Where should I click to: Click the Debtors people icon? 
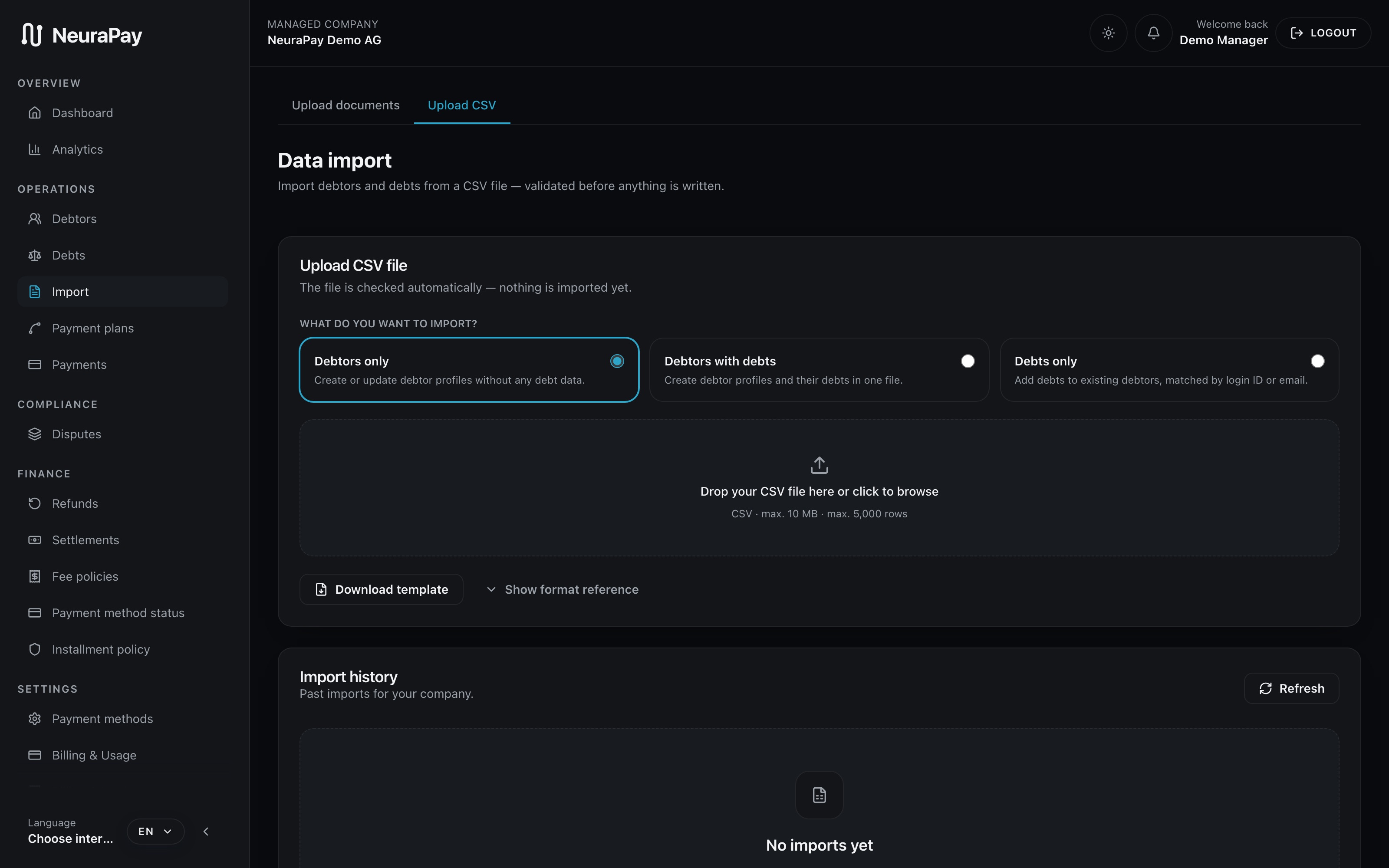click(34, 219)
